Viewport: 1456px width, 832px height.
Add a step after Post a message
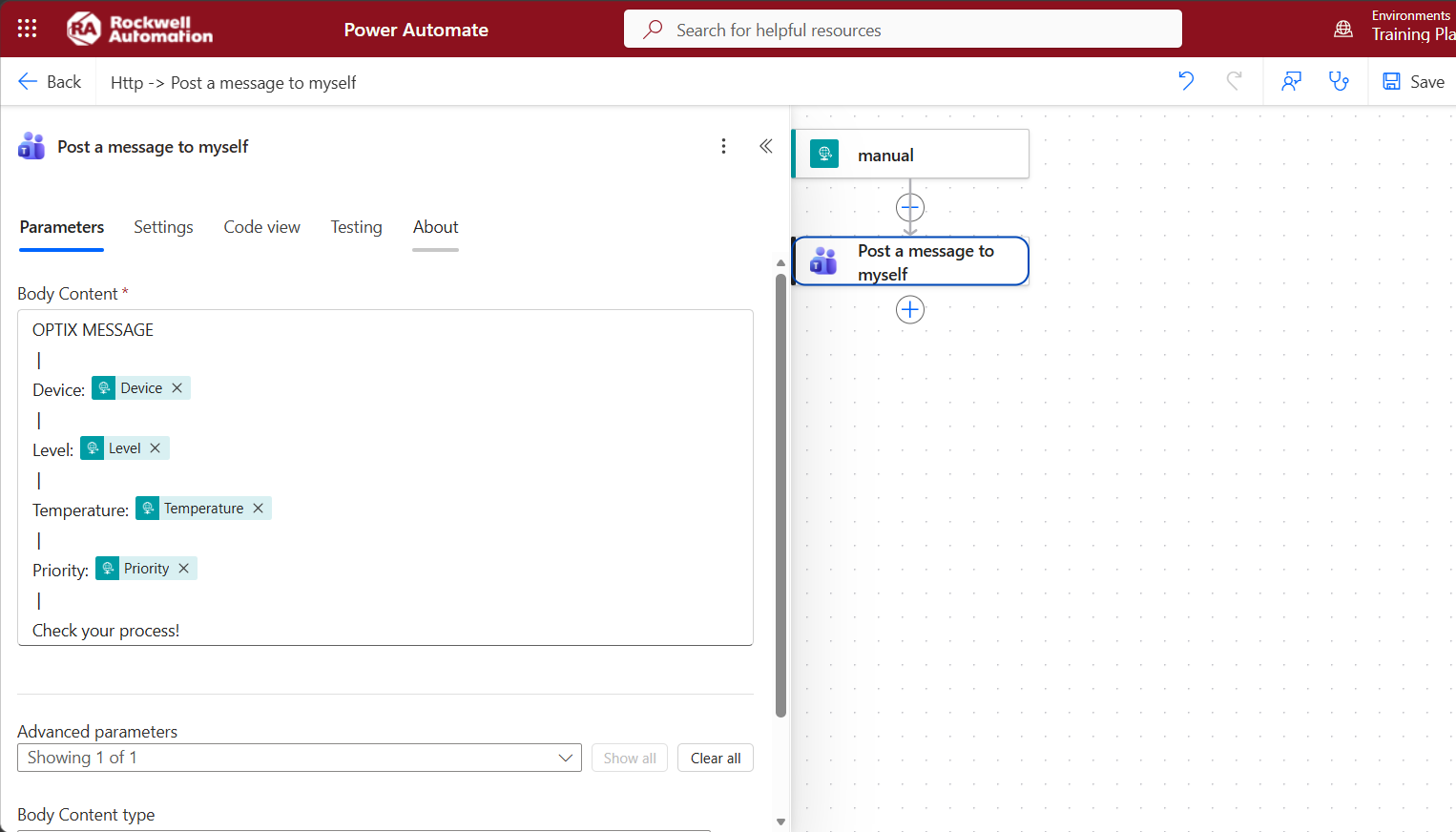pos(910,310)
